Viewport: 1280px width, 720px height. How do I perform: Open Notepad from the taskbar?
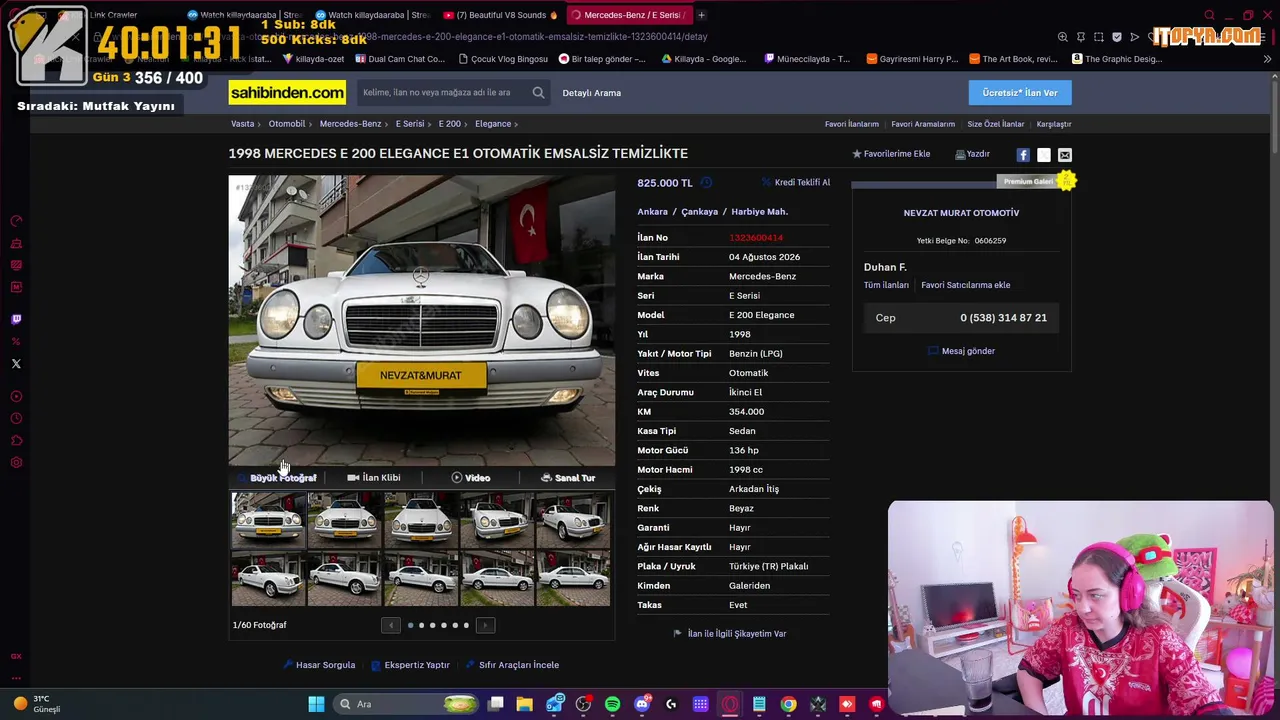pos(759,704)
